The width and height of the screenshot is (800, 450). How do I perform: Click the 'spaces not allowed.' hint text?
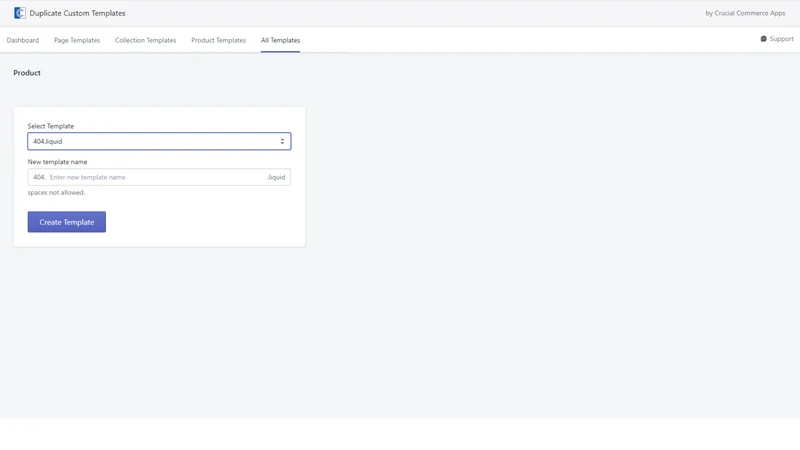pyautogui.click(x=56, y=192)
